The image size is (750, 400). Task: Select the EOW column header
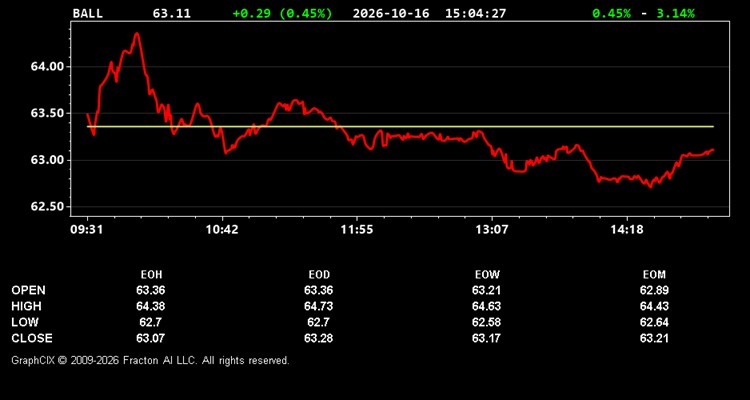point(487,275)
